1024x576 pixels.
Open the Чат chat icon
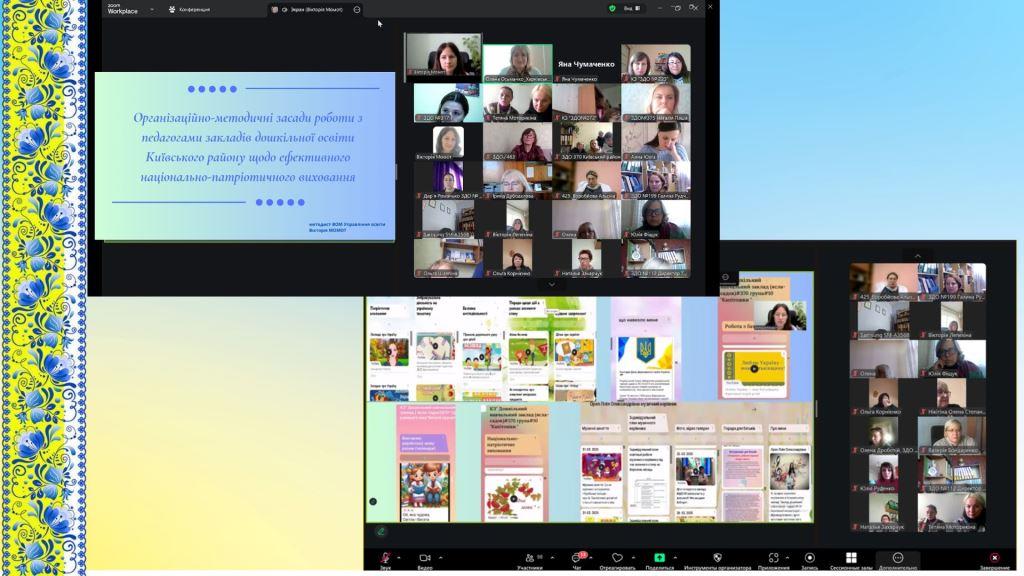[x=577, y=557]
